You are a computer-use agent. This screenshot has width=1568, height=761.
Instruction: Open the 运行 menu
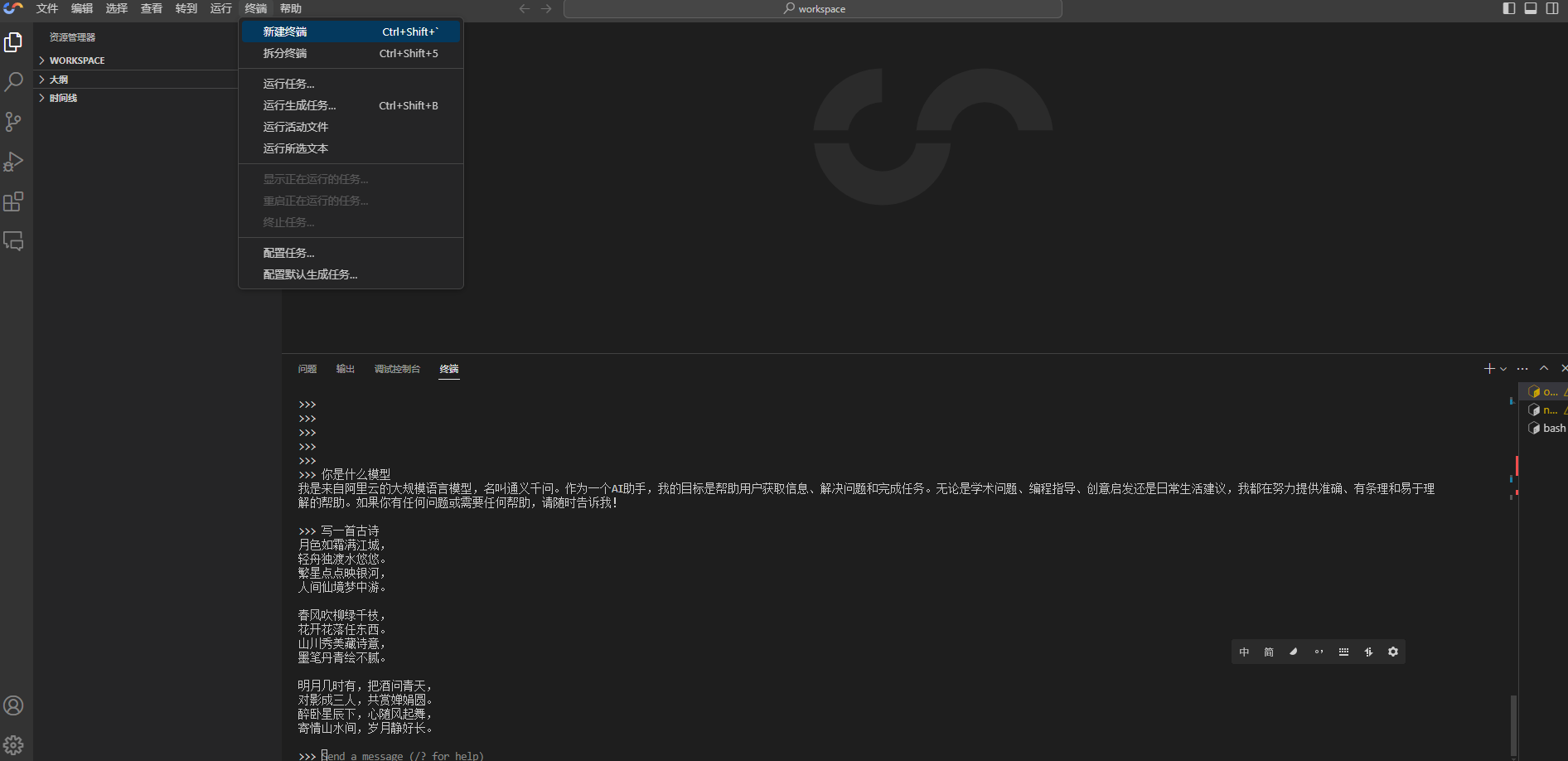[x=221, y=8]
